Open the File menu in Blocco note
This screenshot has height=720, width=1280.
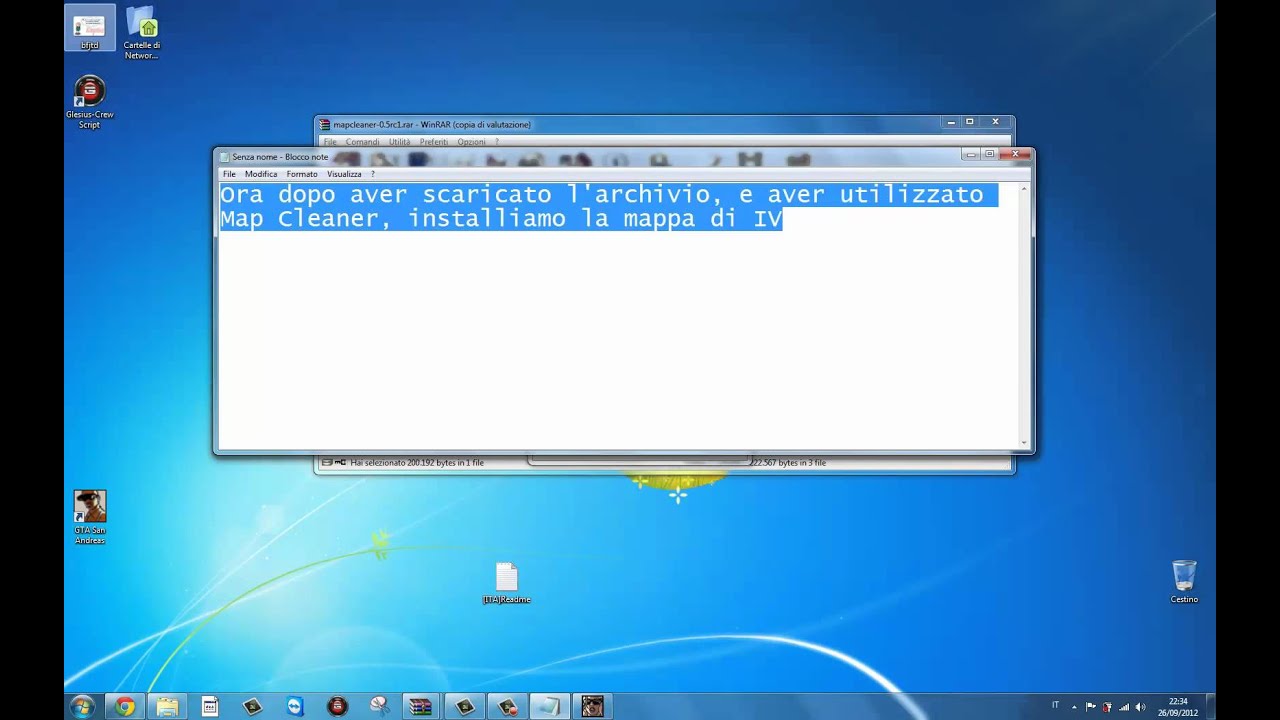tap(229, 174)
